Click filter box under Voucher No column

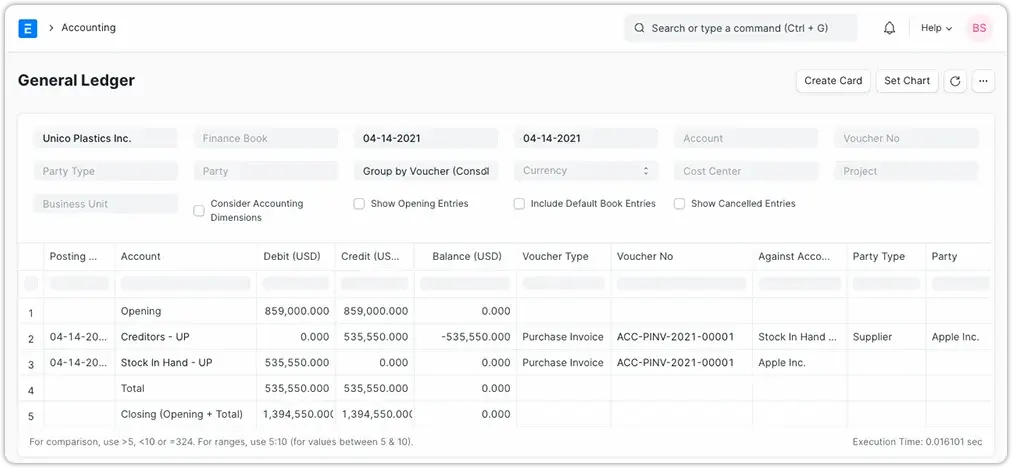(x=682, y=283)
